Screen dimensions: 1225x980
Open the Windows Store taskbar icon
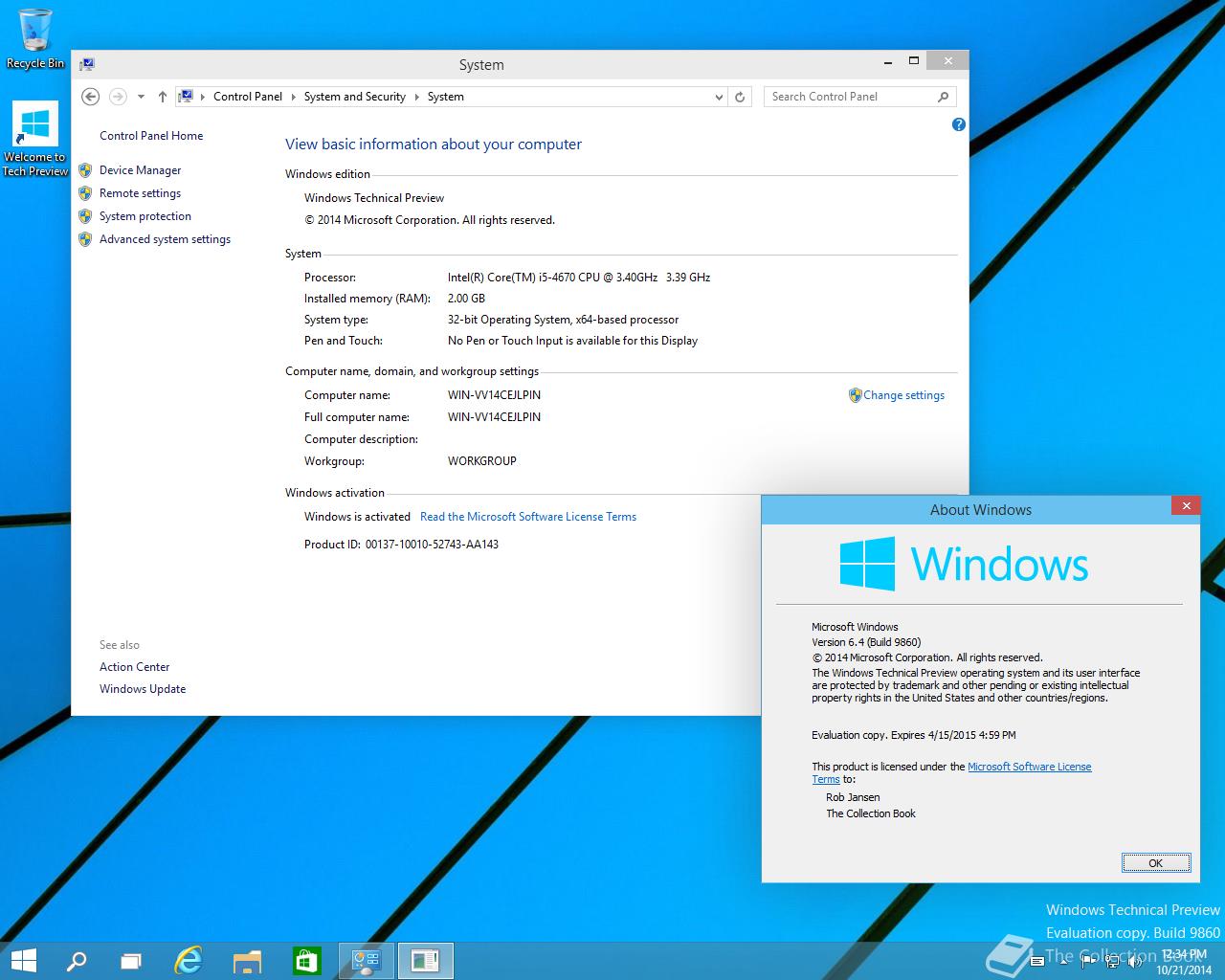tap(306, 961)
